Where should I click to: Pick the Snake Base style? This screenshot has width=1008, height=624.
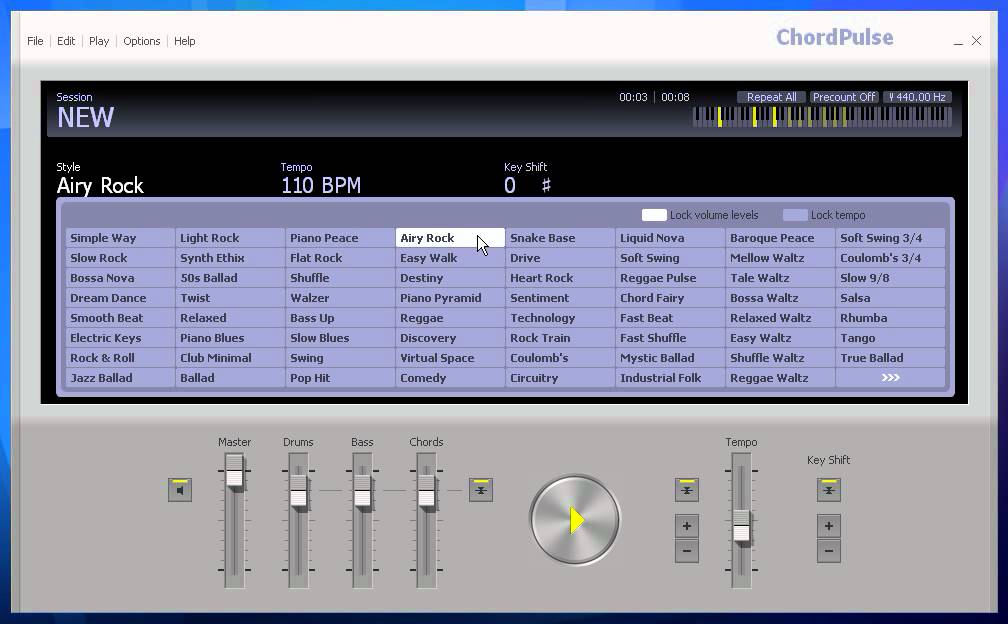[x=560, y=238]
